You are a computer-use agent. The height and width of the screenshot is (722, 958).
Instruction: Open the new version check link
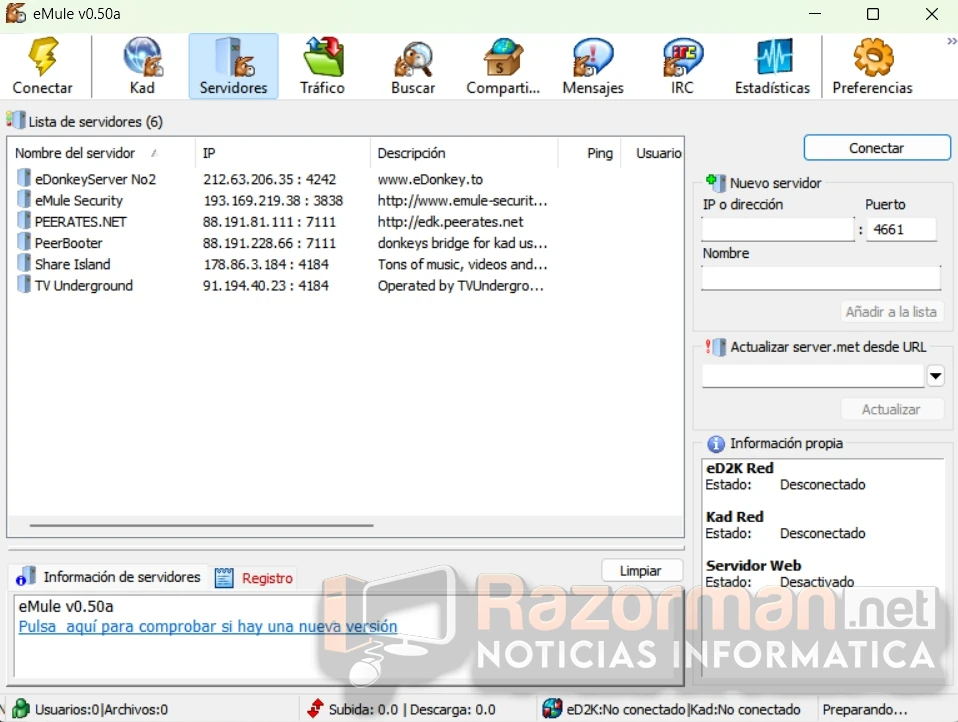pyautogui.click(x=208, y=626)
